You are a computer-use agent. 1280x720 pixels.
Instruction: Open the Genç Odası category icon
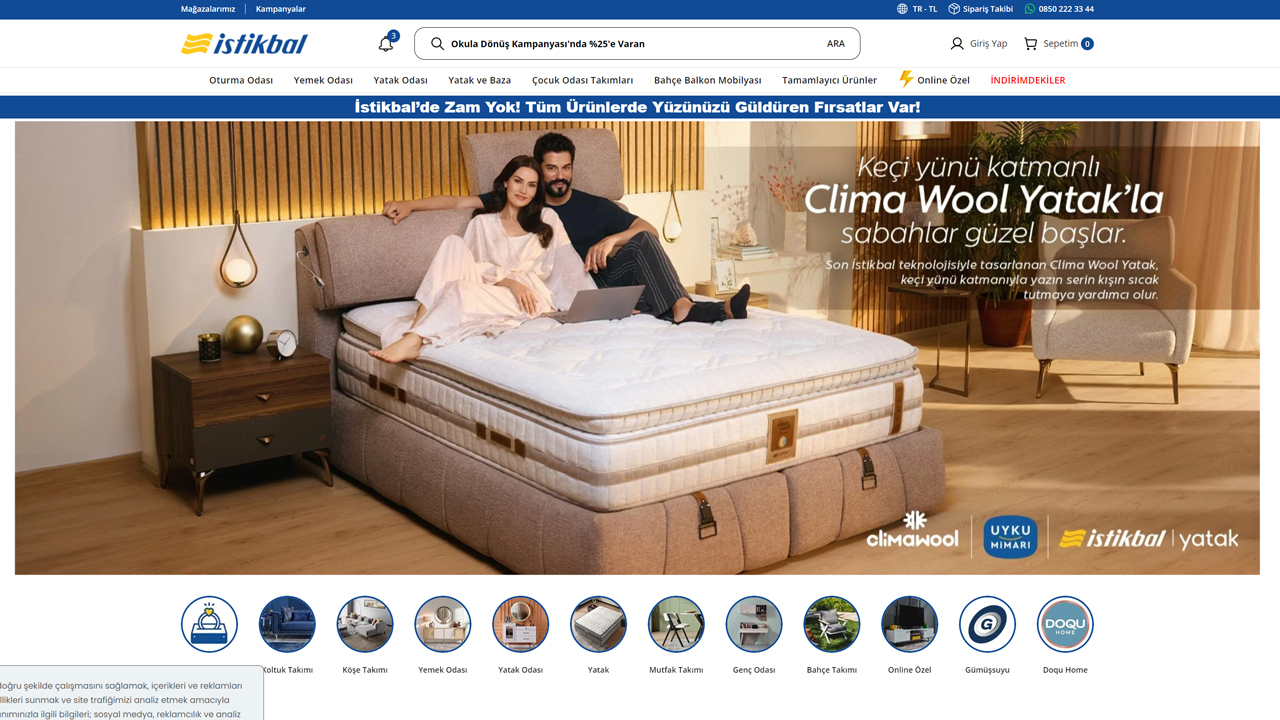(754, 624)
